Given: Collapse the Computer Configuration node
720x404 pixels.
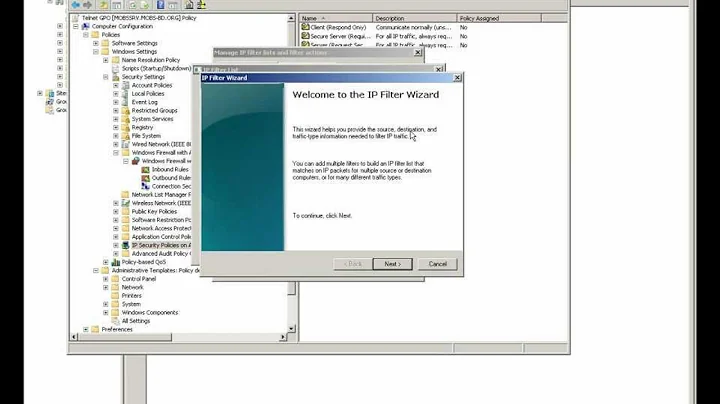Looking at the screenshot, I should [x=76, y=26].
